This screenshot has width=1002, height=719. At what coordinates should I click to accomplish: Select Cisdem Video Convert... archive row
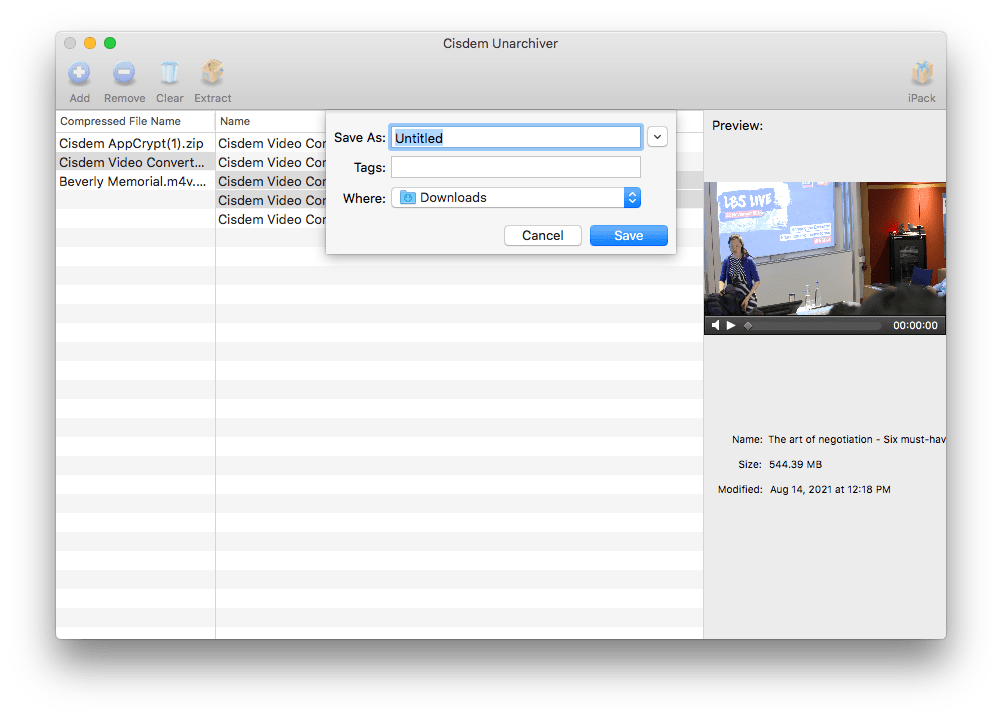coord(135,162)
